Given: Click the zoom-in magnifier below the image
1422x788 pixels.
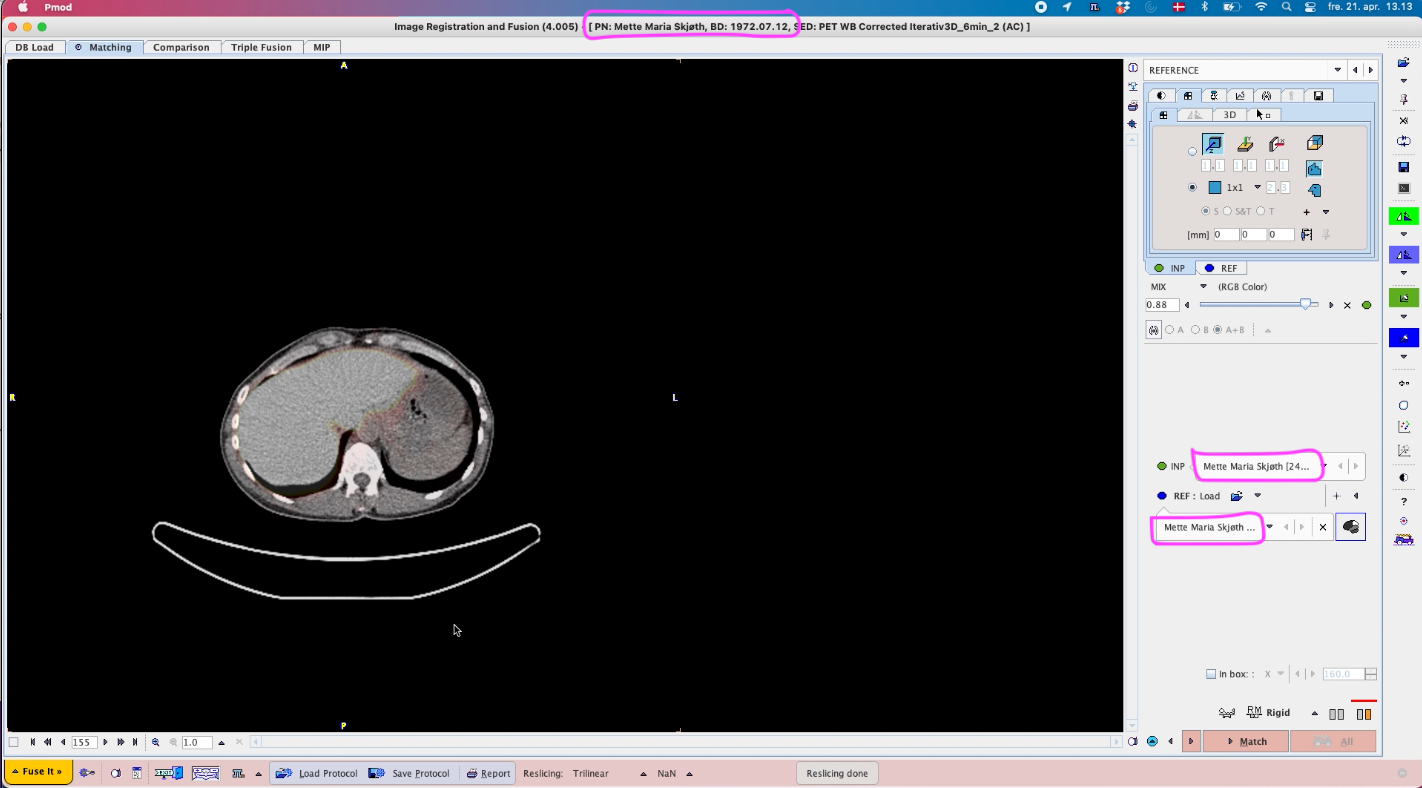Looking at the screenshot, I should point(155,742).
